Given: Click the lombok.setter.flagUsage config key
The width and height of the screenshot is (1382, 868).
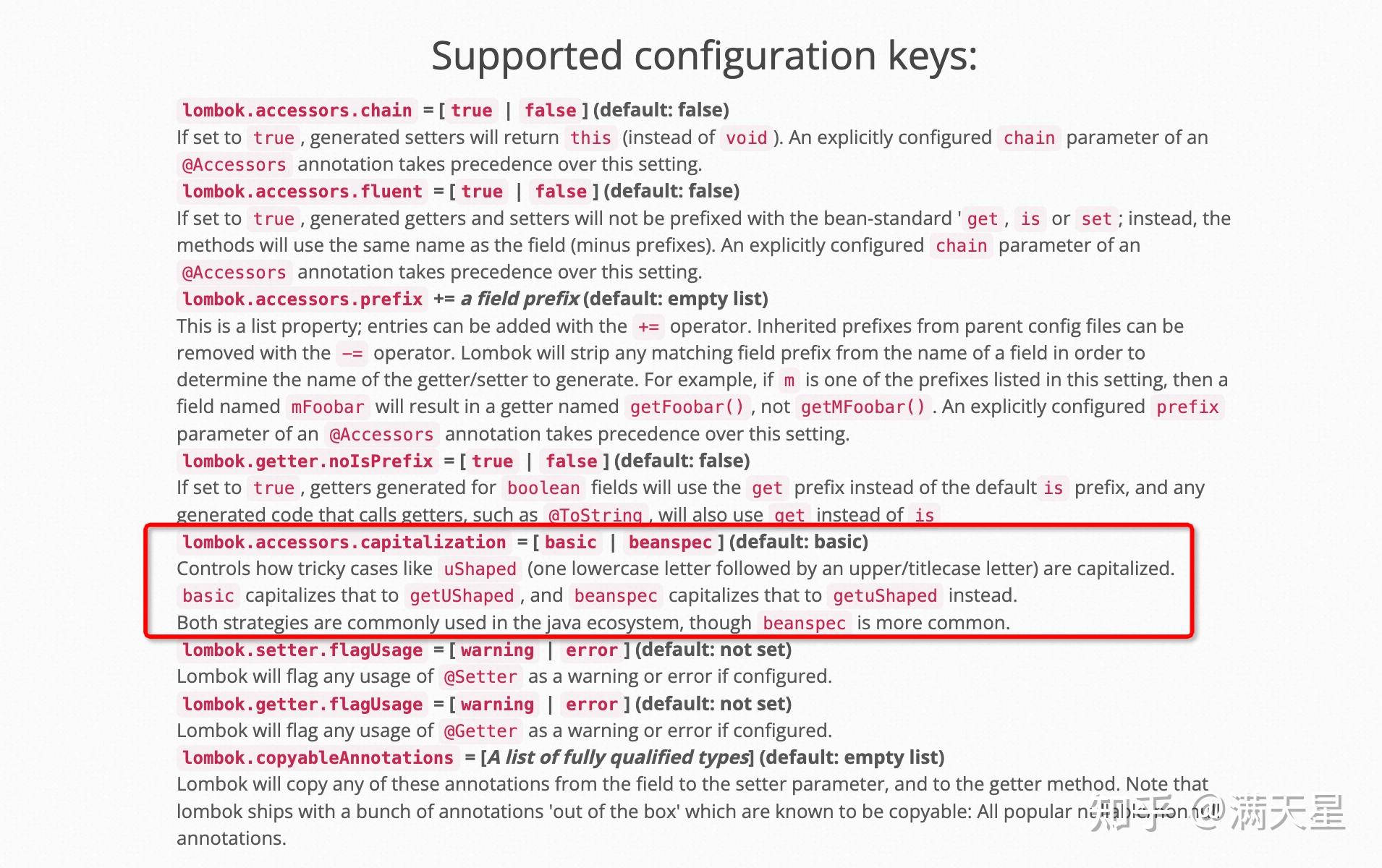Looking at the screenshot, I should tap(302, 650).
